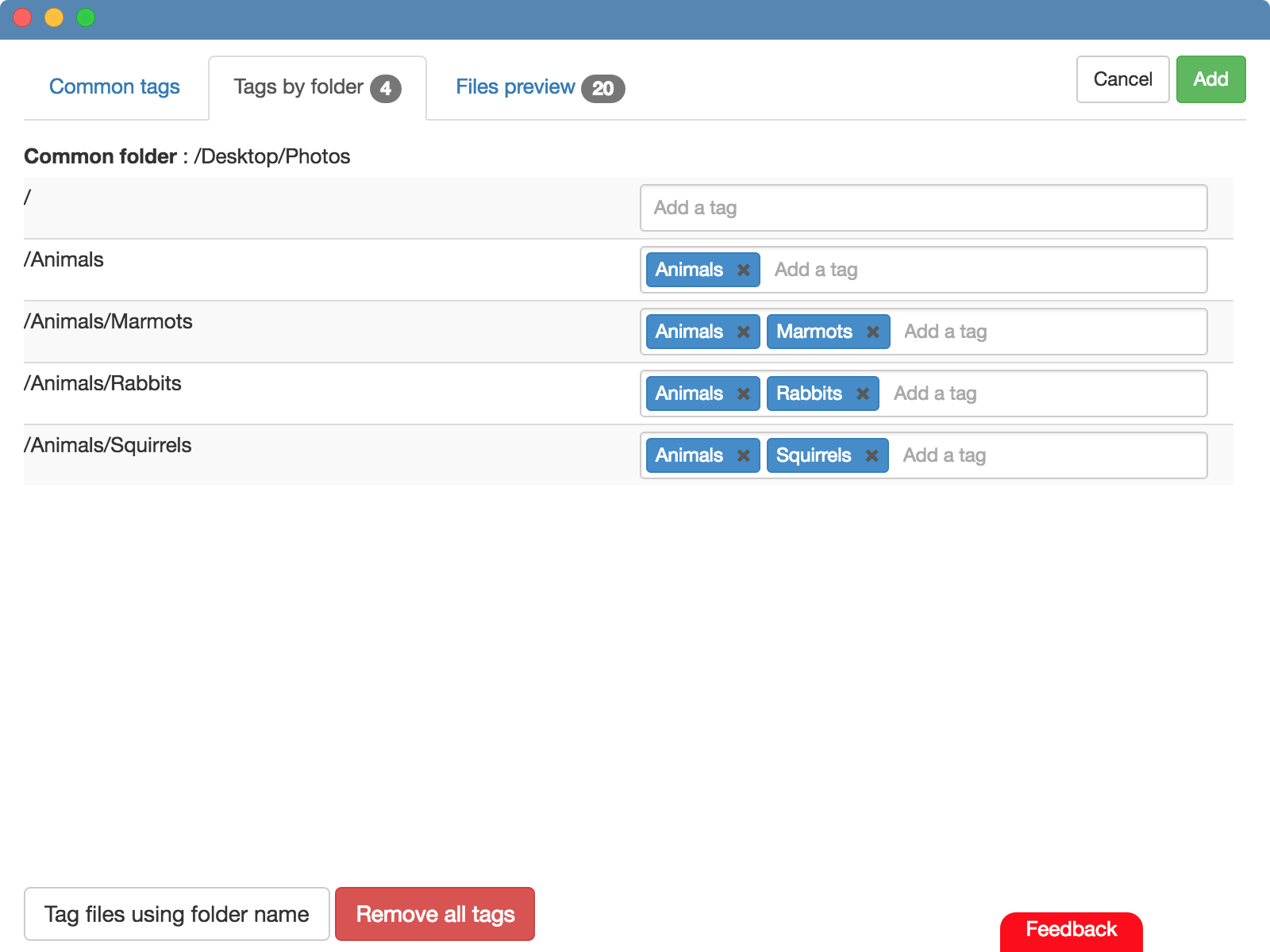The width and height of the screenshot is (1270, 952).
Task: Remove the Squirrels tag
Action: point(871,455)
